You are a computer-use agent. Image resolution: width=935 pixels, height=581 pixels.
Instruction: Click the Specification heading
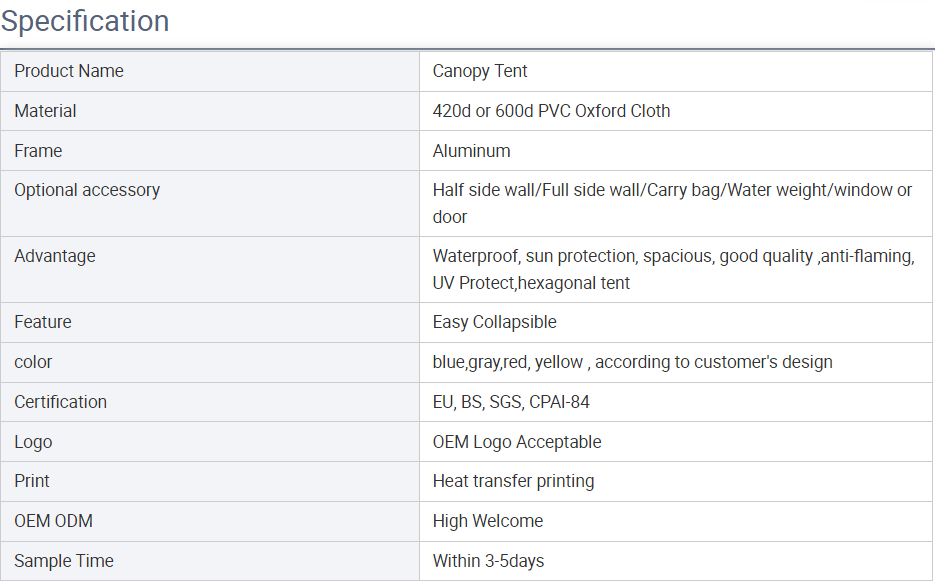click(85, 21)
